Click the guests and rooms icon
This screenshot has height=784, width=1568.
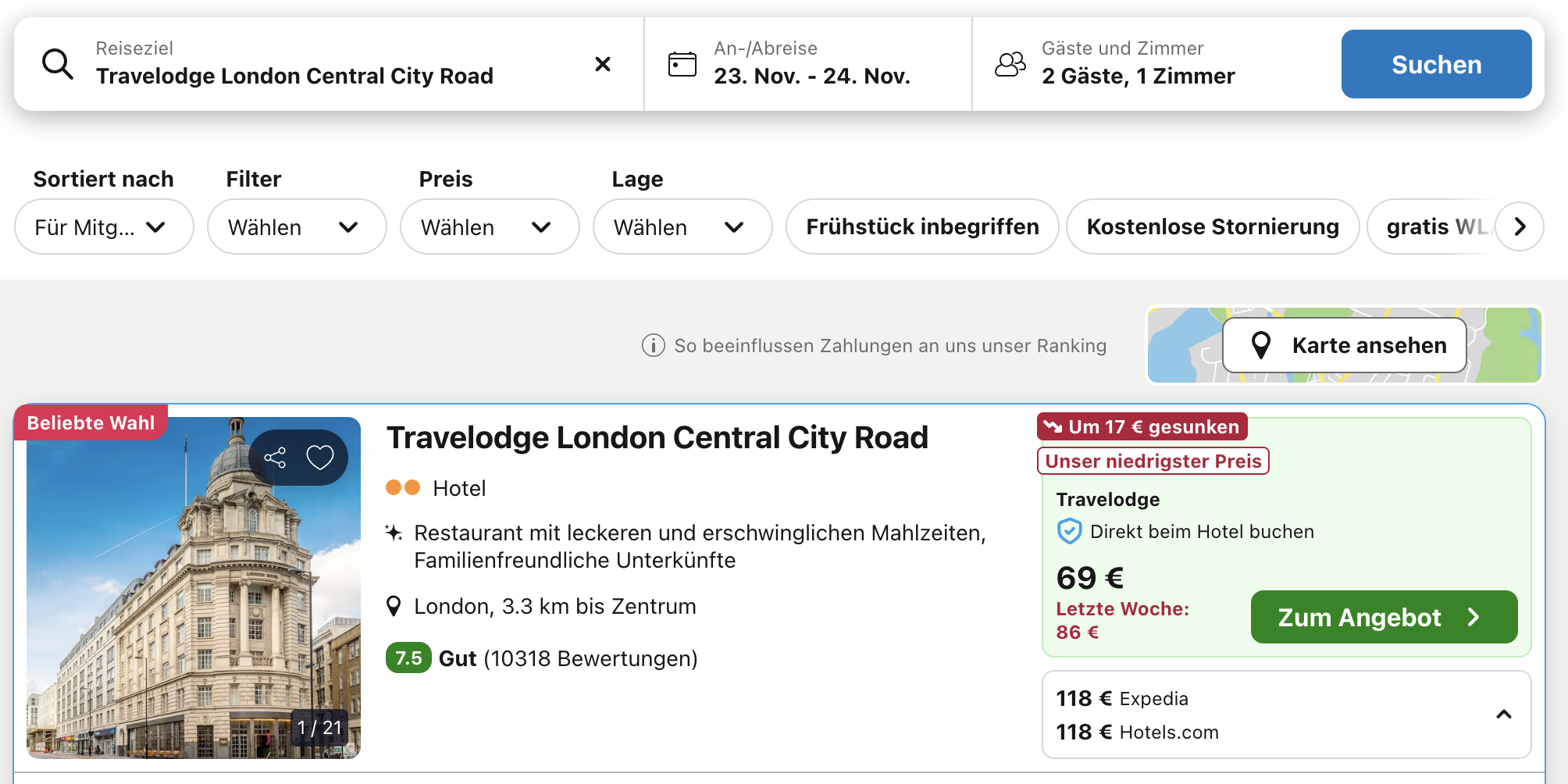pos(1010,64)
